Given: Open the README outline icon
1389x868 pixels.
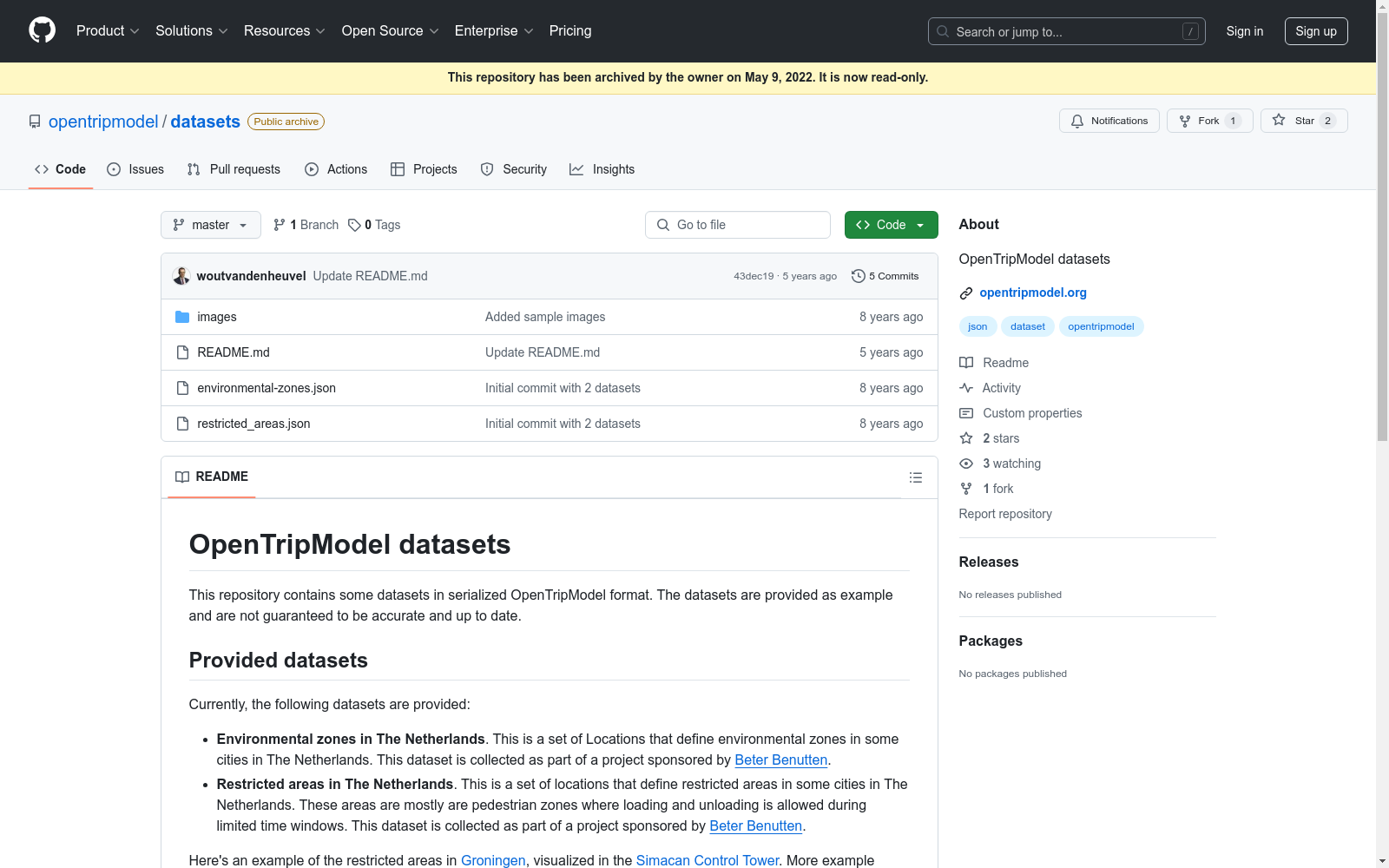Looking at the screenshot, I should click(916, 477).
